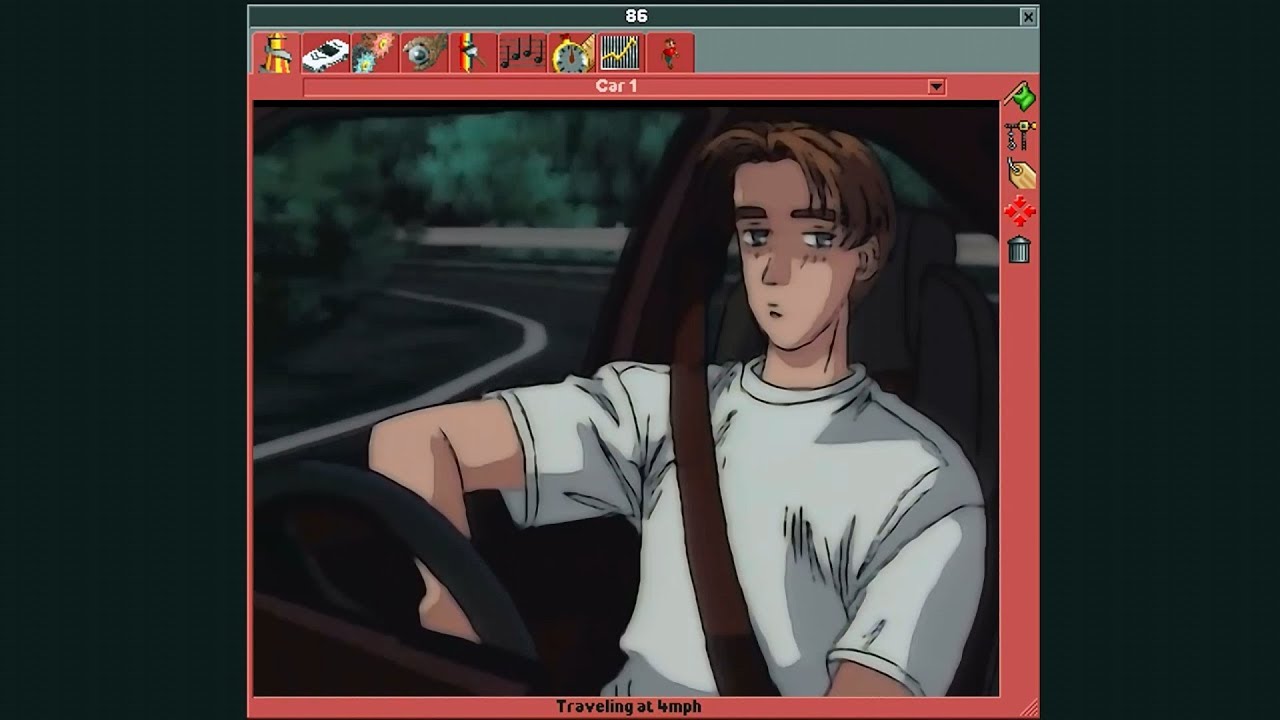The width and height of the screenshot is (1280, 720).
Task: Open the ride main view tab
Action: coord(276,52)
